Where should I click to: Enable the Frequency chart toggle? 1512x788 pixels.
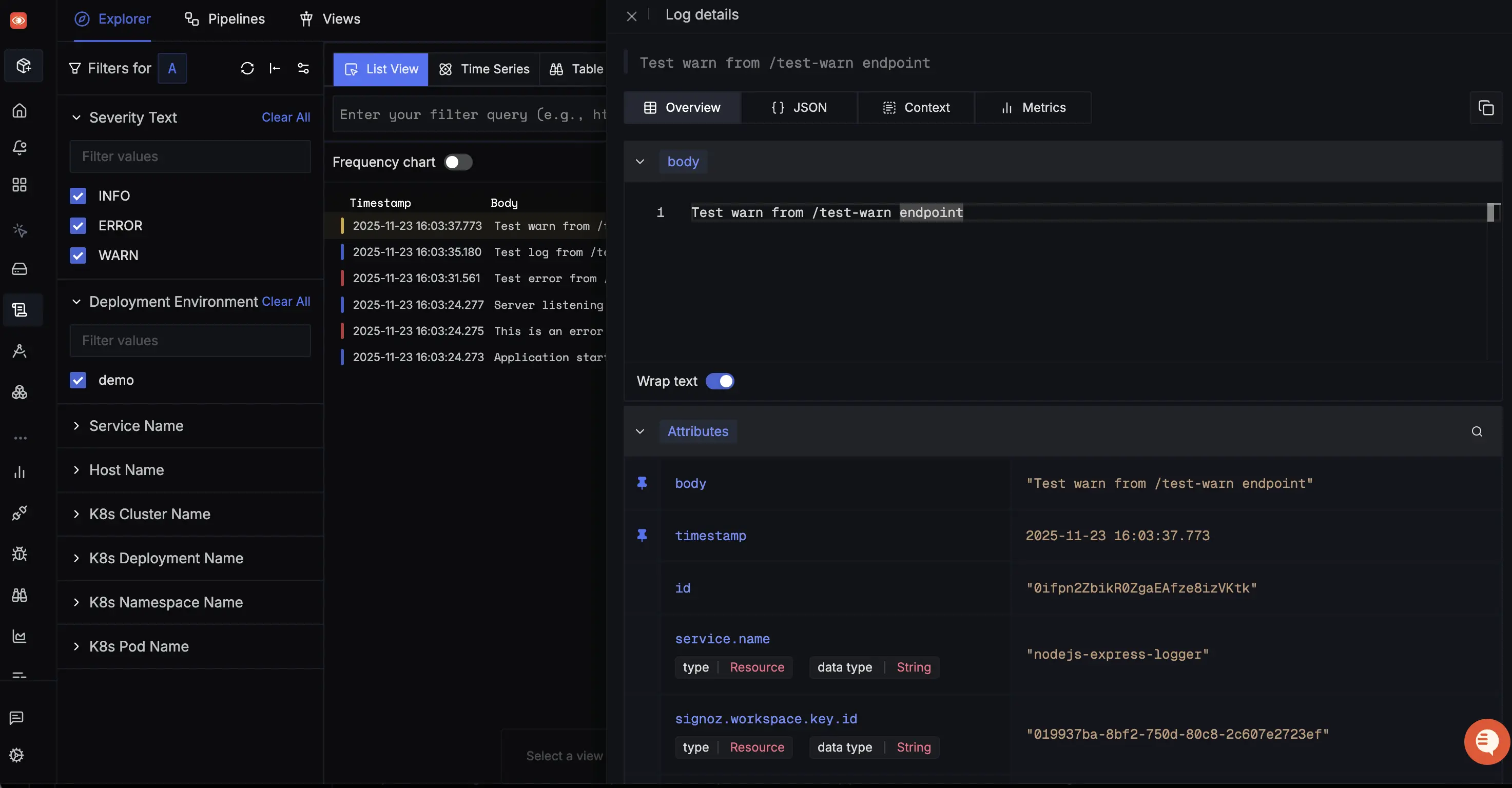(x=458, y=162)
